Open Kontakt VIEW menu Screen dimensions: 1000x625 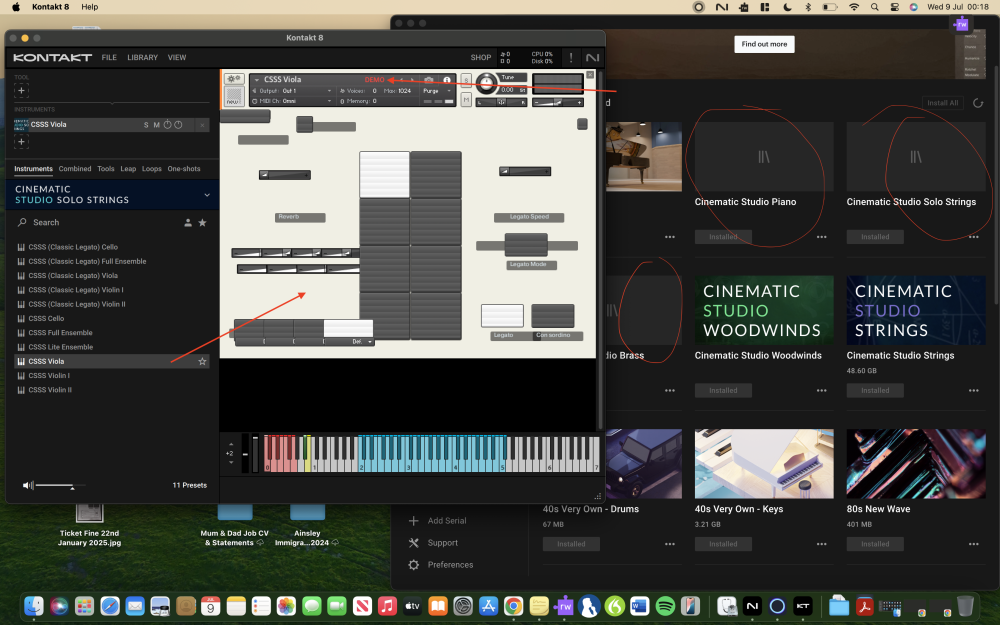pyautogui.click(x=177, y=57)
